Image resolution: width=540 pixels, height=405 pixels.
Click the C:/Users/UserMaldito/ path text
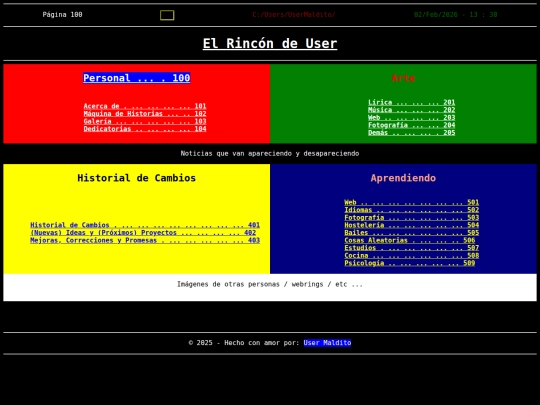(x=293, y=14)
